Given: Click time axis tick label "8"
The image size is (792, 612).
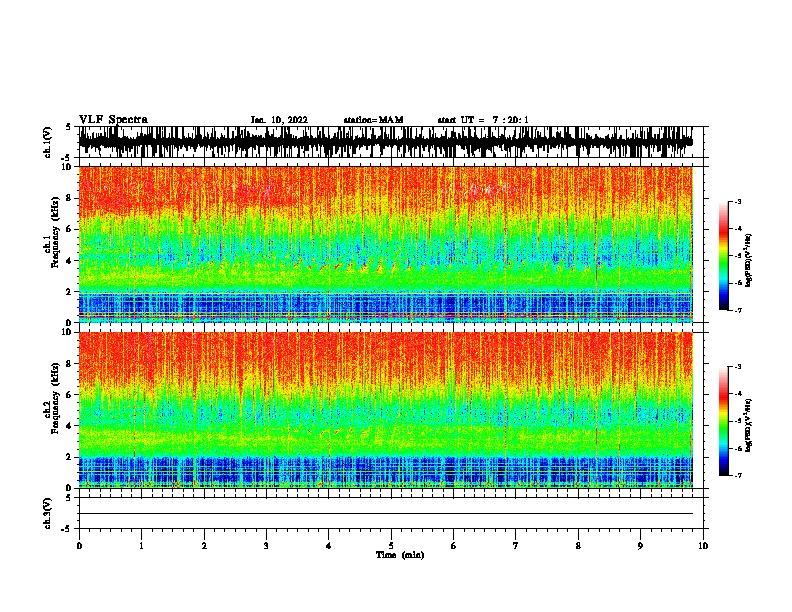Looking at the screenshot, I should click(578, 545).
